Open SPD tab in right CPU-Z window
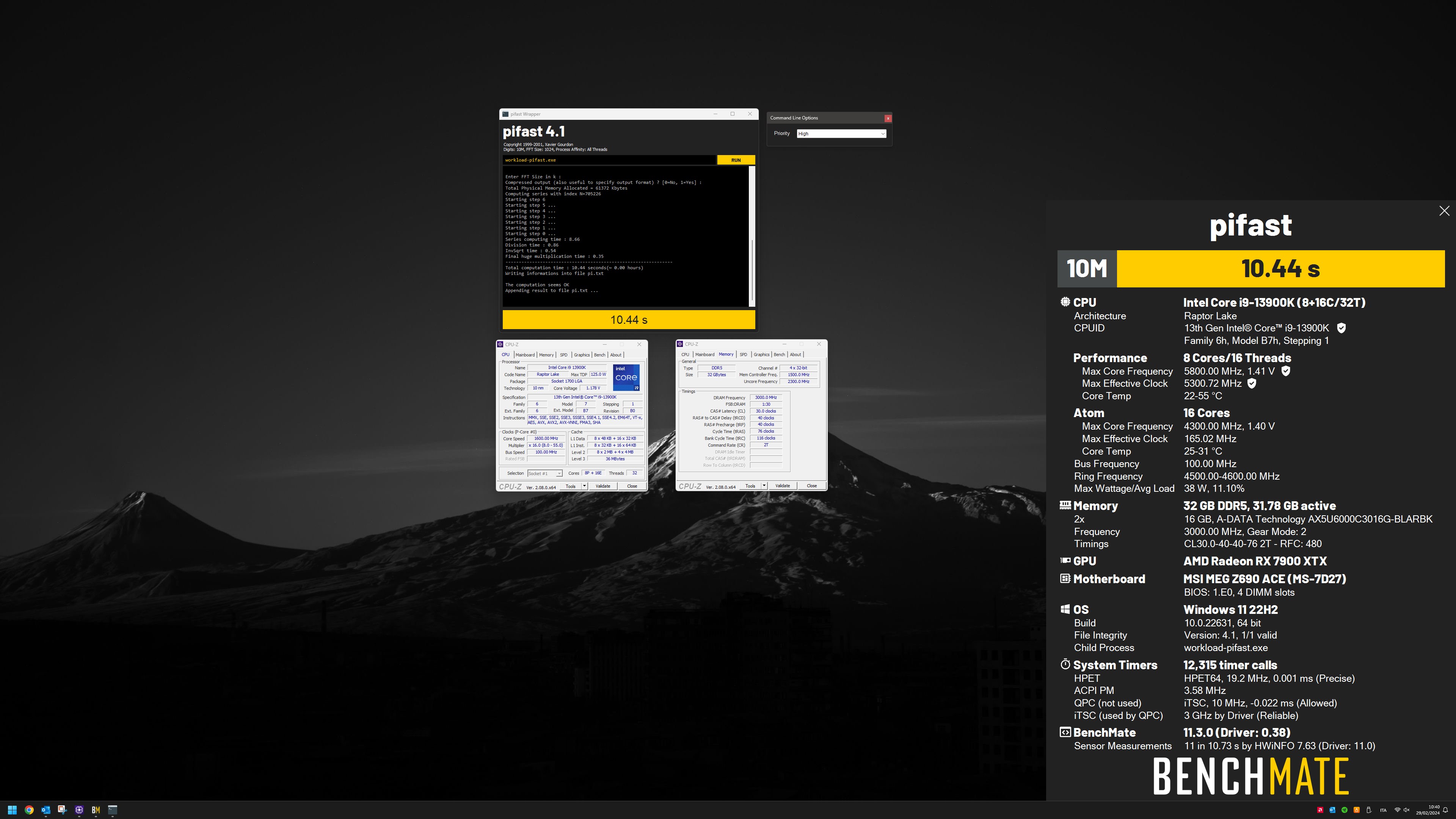 [743, 355]
